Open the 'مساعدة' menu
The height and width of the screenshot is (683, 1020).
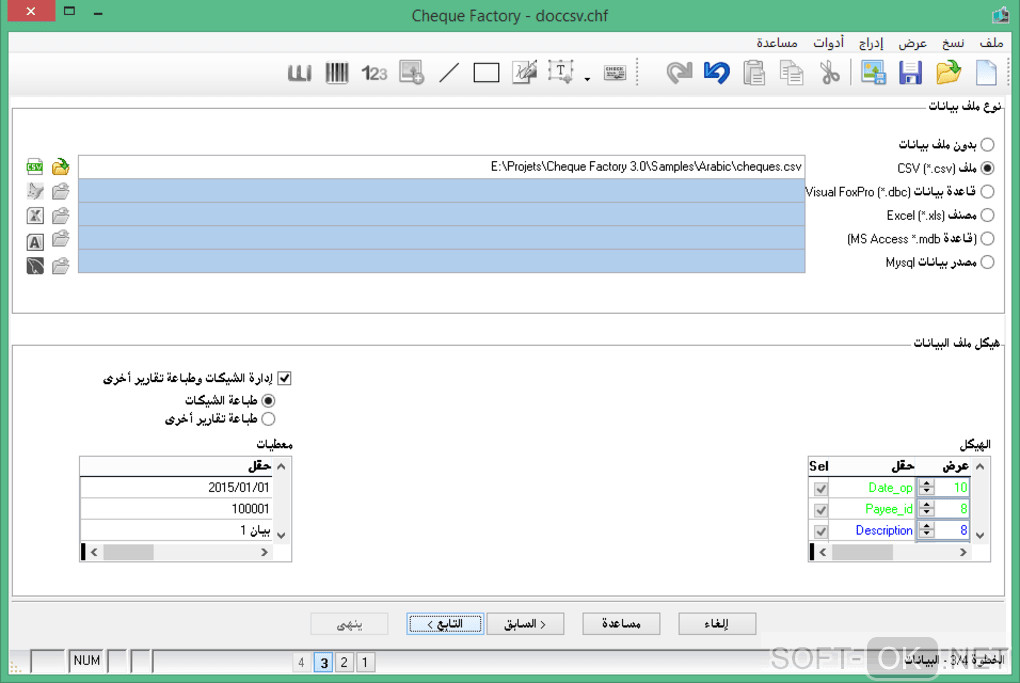point(777,43)
